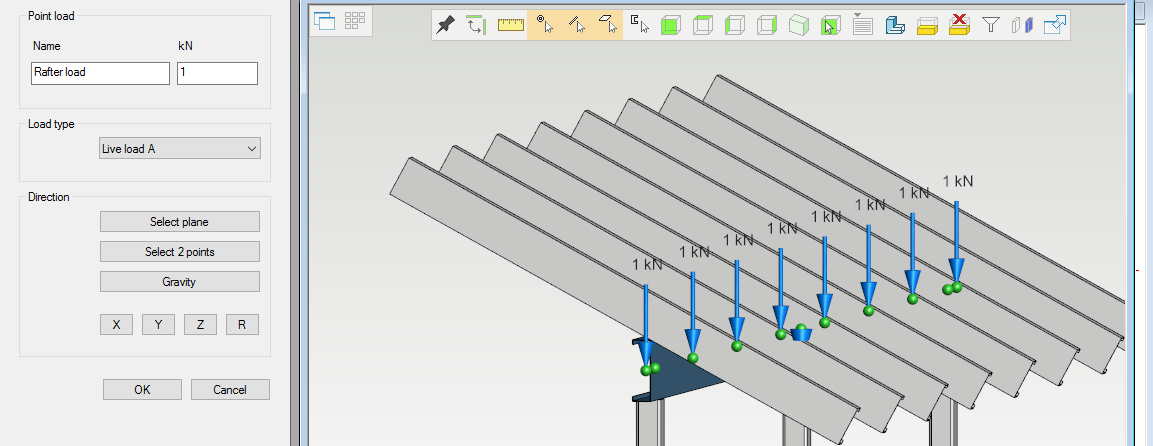
Task: Click the external window arrow icon
Action: pos(1054,25)
